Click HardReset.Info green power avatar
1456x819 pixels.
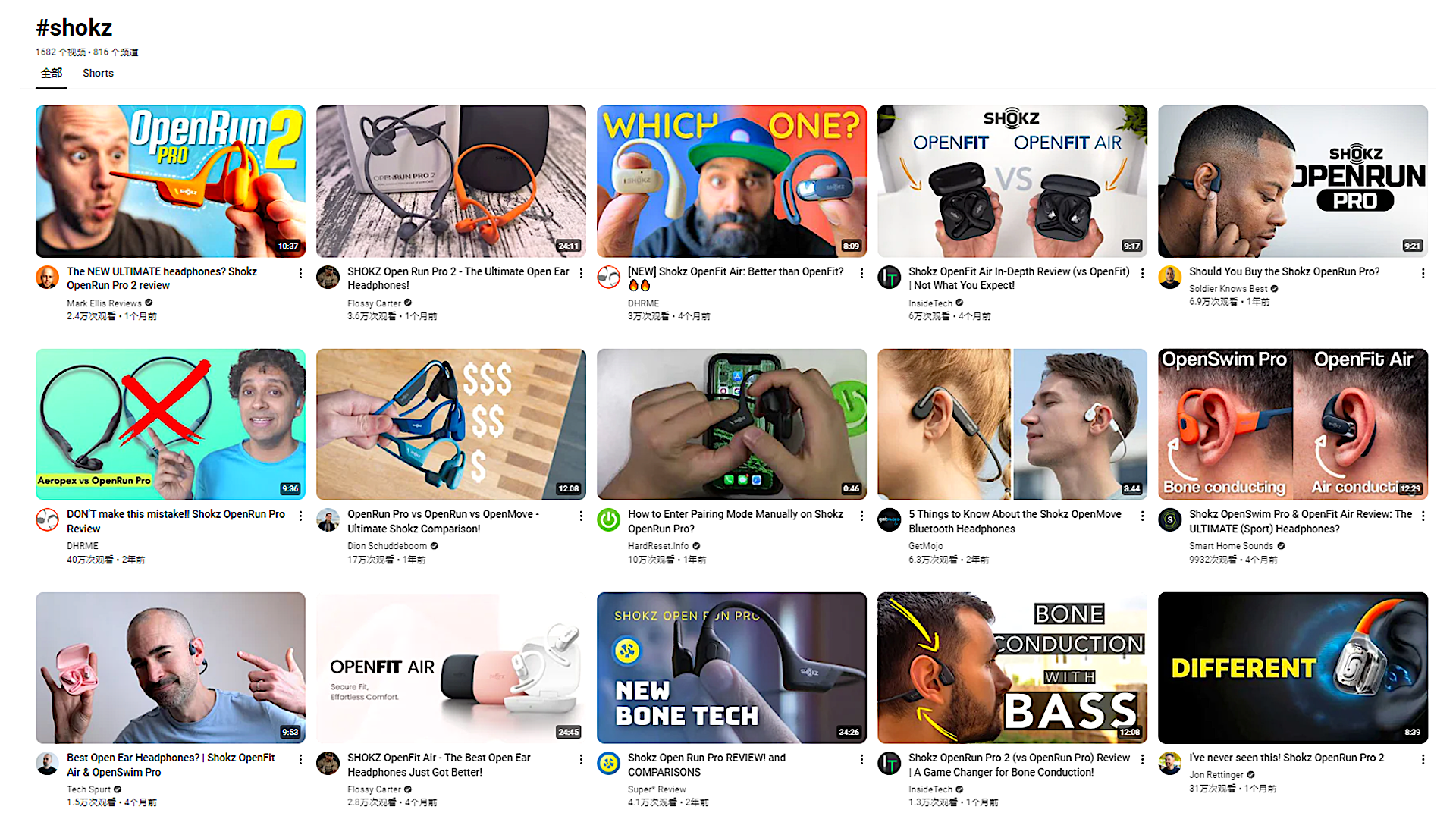point(608,520)
